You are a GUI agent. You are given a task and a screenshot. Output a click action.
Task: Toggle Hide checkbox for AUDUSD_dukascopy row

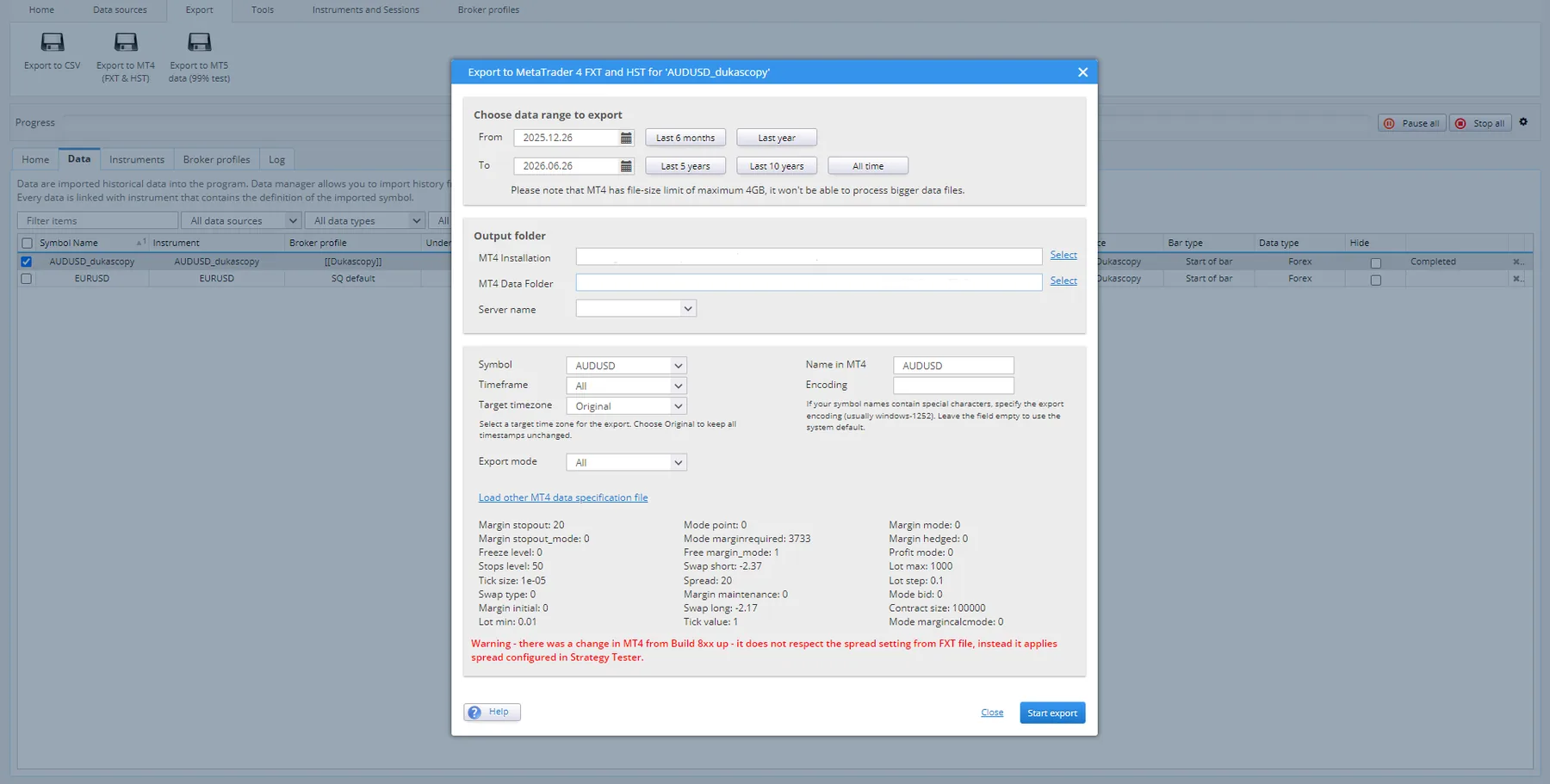(x=1375, y=263)
